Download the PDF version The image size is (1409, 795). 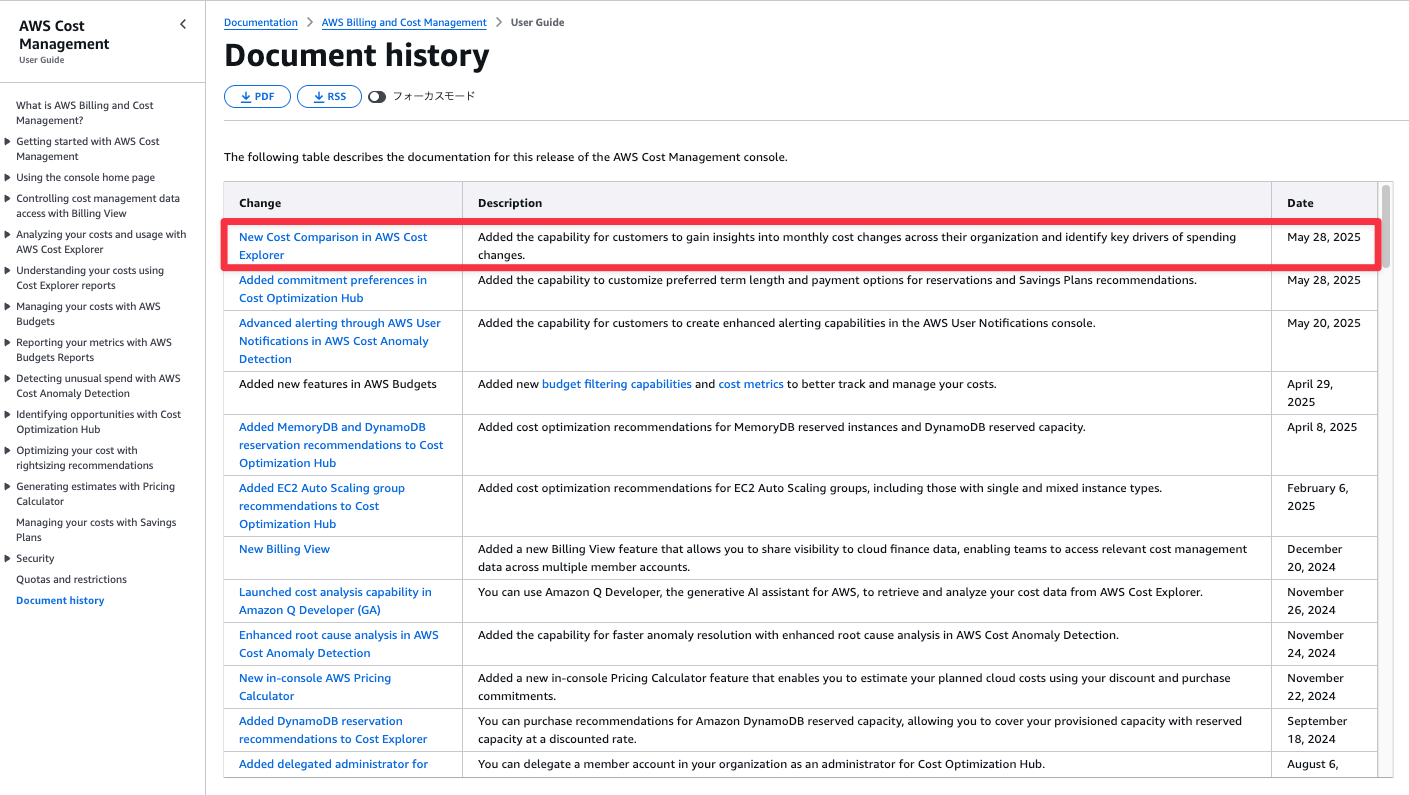pyautogui.click(x=257, y=97)
